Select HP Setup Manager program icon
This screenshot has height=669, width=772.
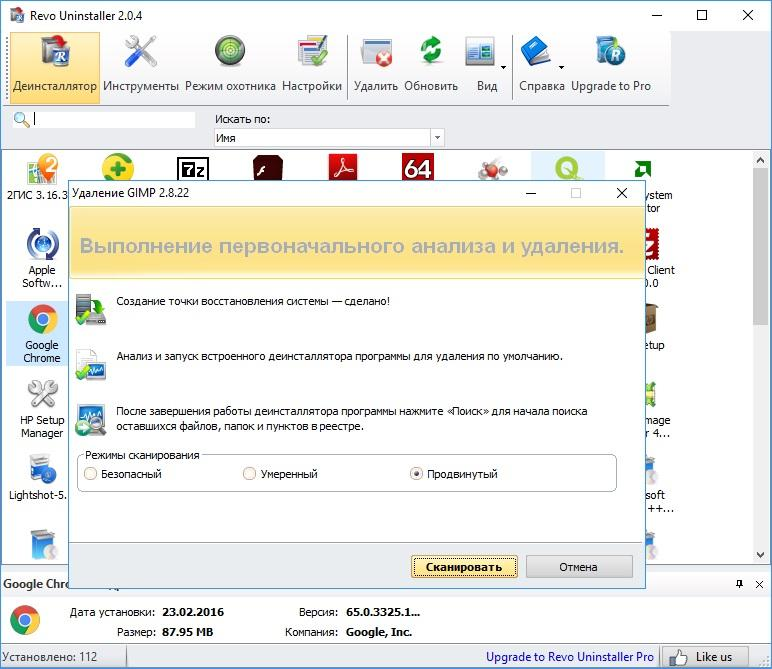[42, 409]
